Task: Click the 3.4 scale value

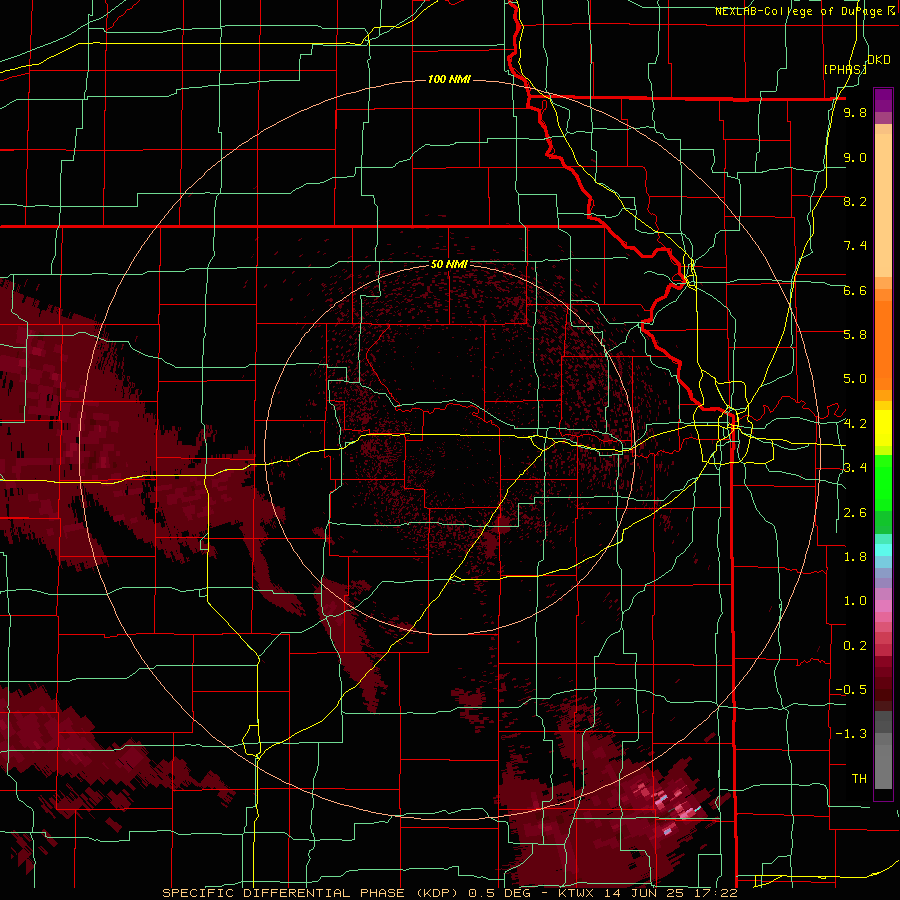Action: pos(855,468)
